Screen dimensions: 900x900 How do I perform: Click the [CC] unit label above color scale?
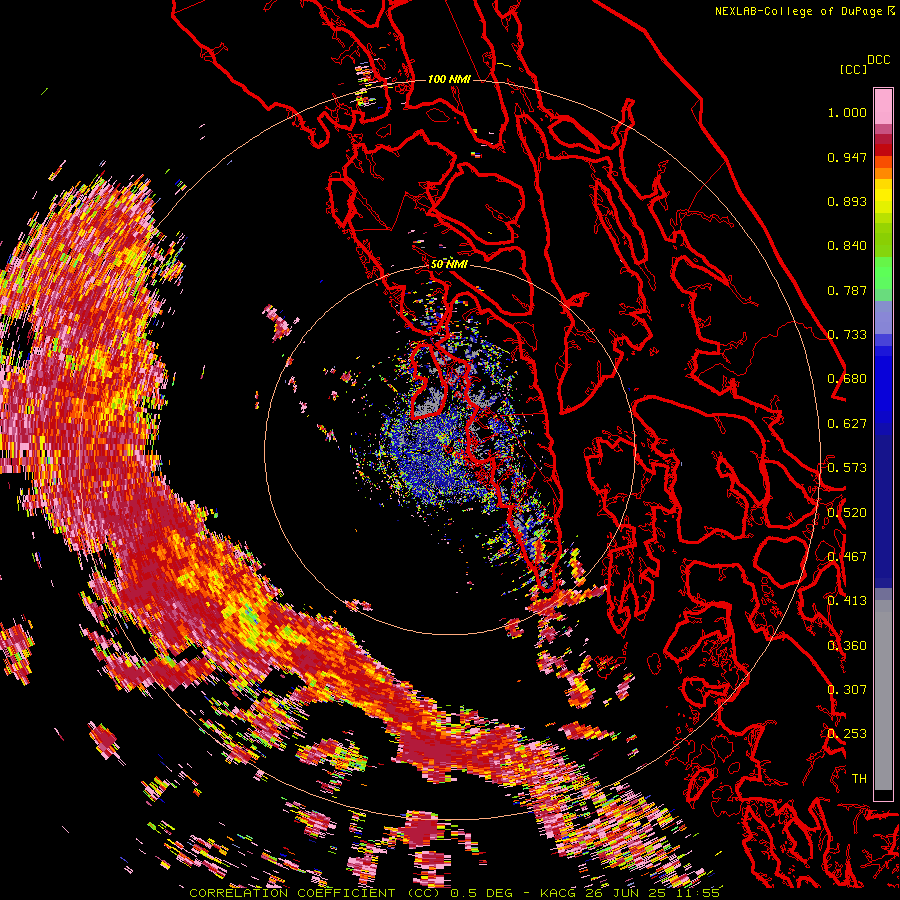point(853,69)
